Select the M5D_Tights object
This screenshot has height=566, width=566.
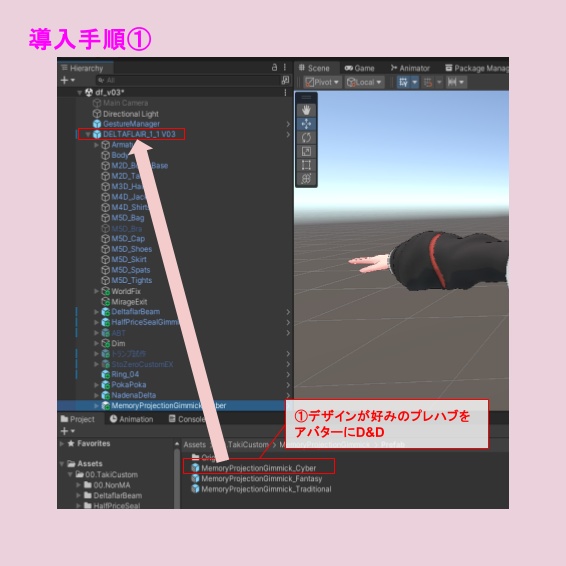coord(131,280)
